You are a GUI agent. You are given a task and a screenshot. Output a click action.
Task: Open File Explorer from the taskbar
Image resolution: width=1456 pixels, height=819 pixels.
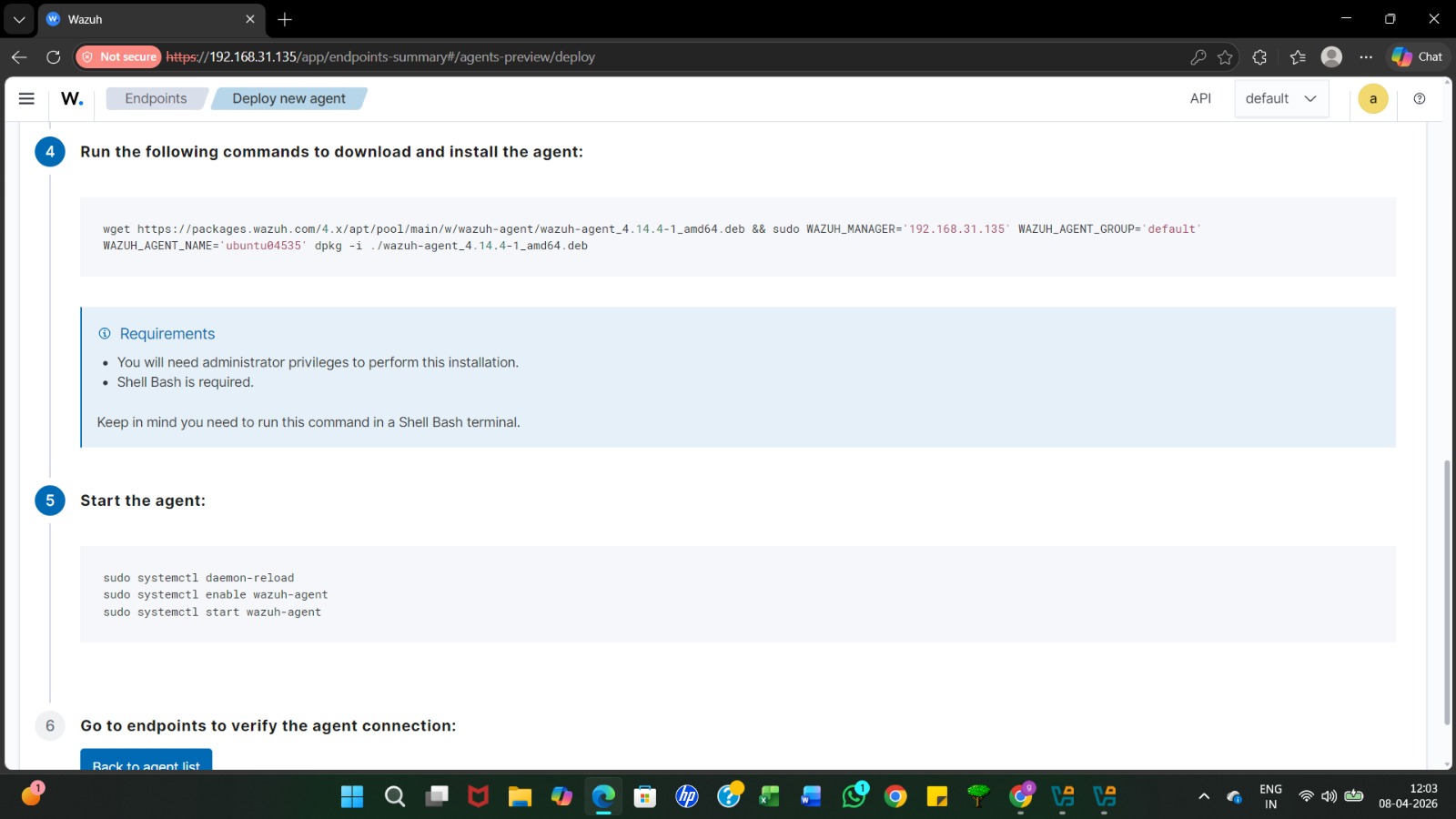click(520, 797)
